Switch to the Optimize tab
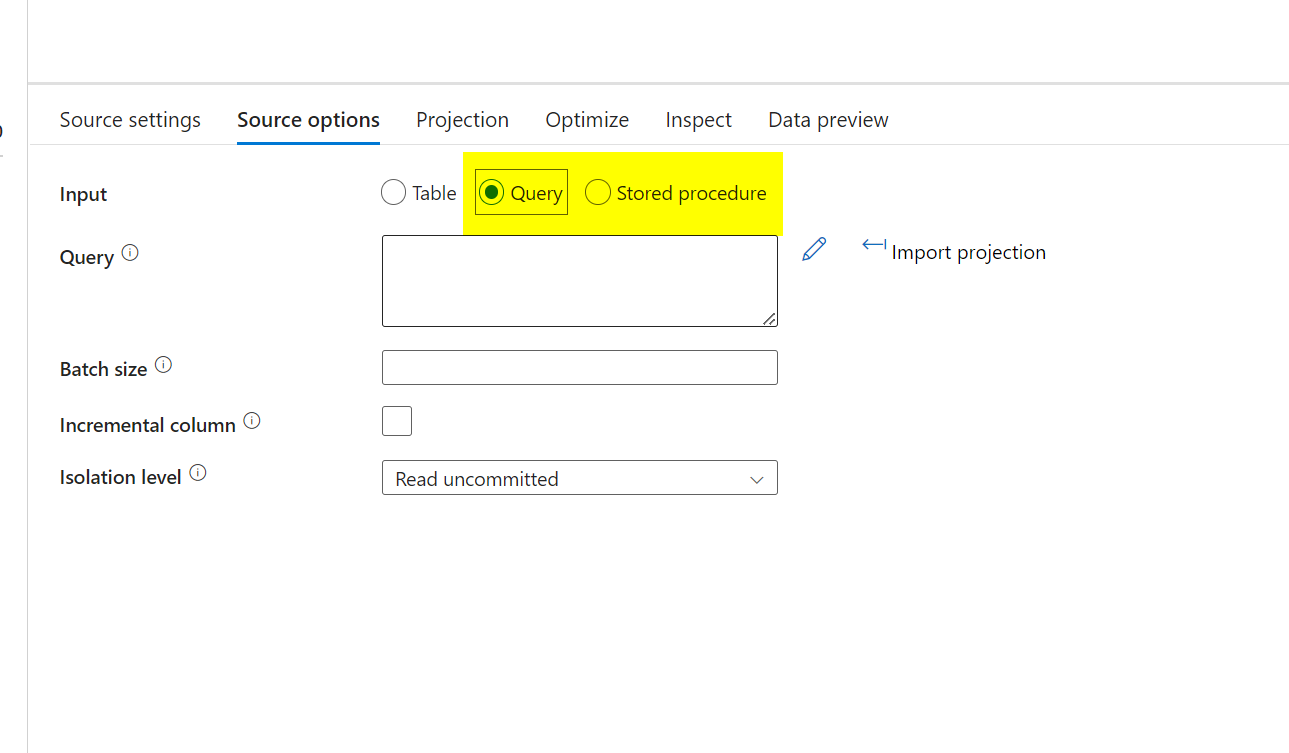Screen dimensions: 1289x753 click(x=586, y=119)
